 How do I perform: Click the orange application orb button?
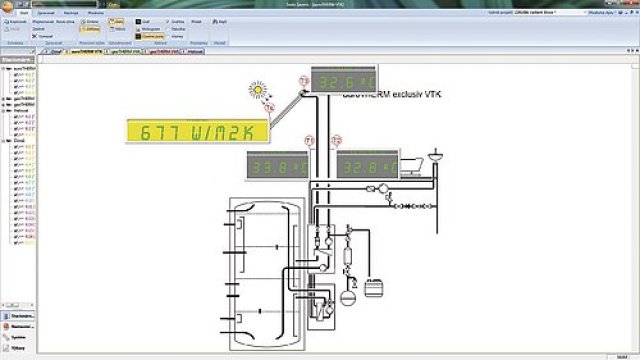(x=7, y=6)
